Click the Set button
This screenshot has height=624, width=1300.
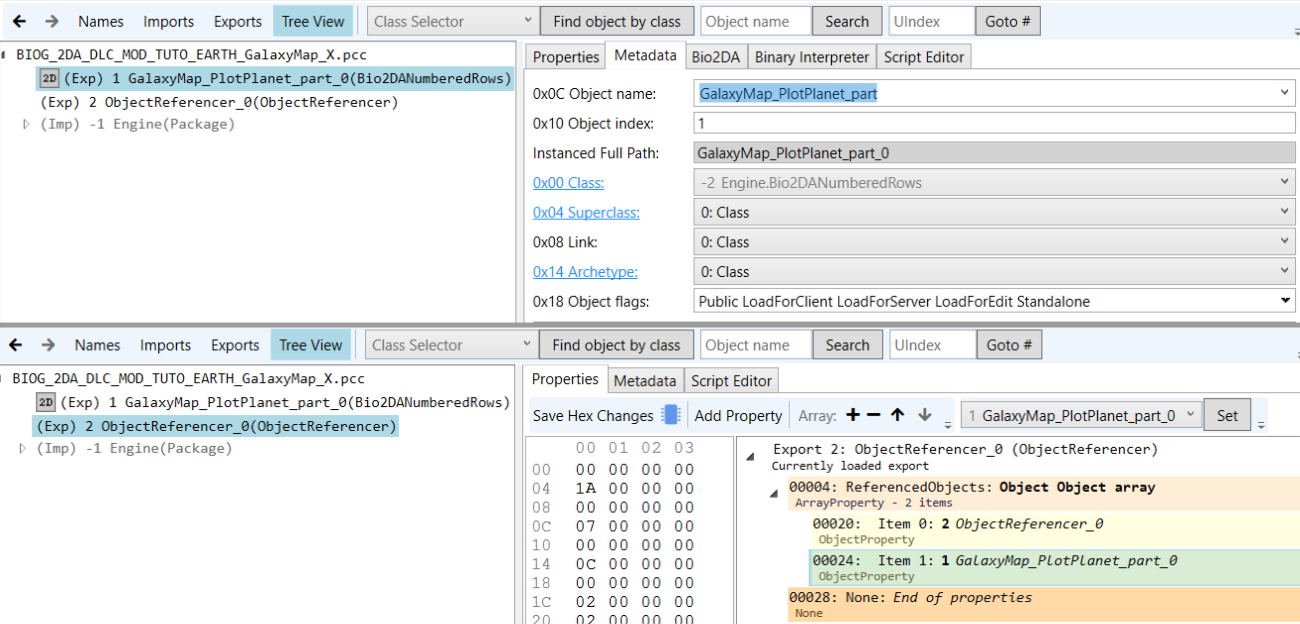coord(1227,415)
